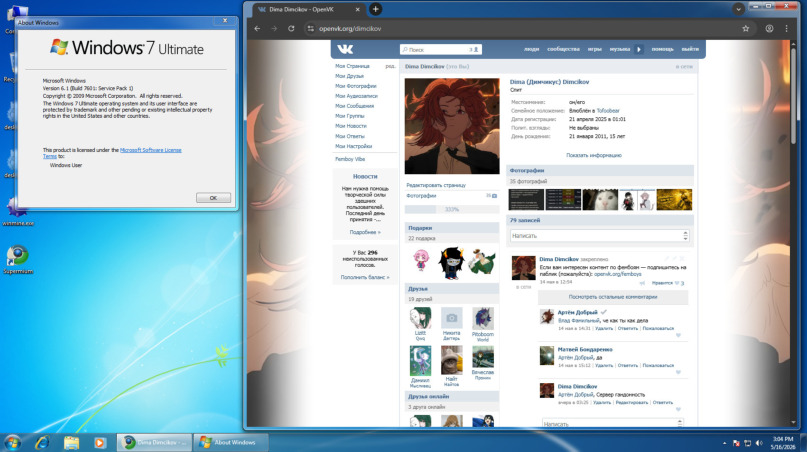Reload the openvk.org page
This screenshot has height=452, width=807.
pos(291,29)
